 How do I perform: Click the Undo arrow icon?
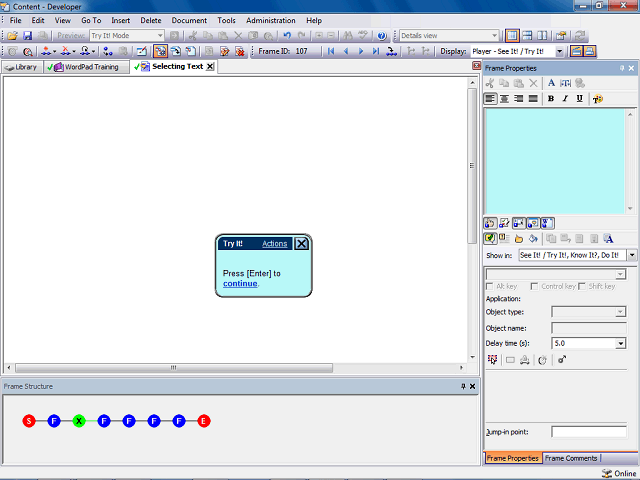coord(287,36)
